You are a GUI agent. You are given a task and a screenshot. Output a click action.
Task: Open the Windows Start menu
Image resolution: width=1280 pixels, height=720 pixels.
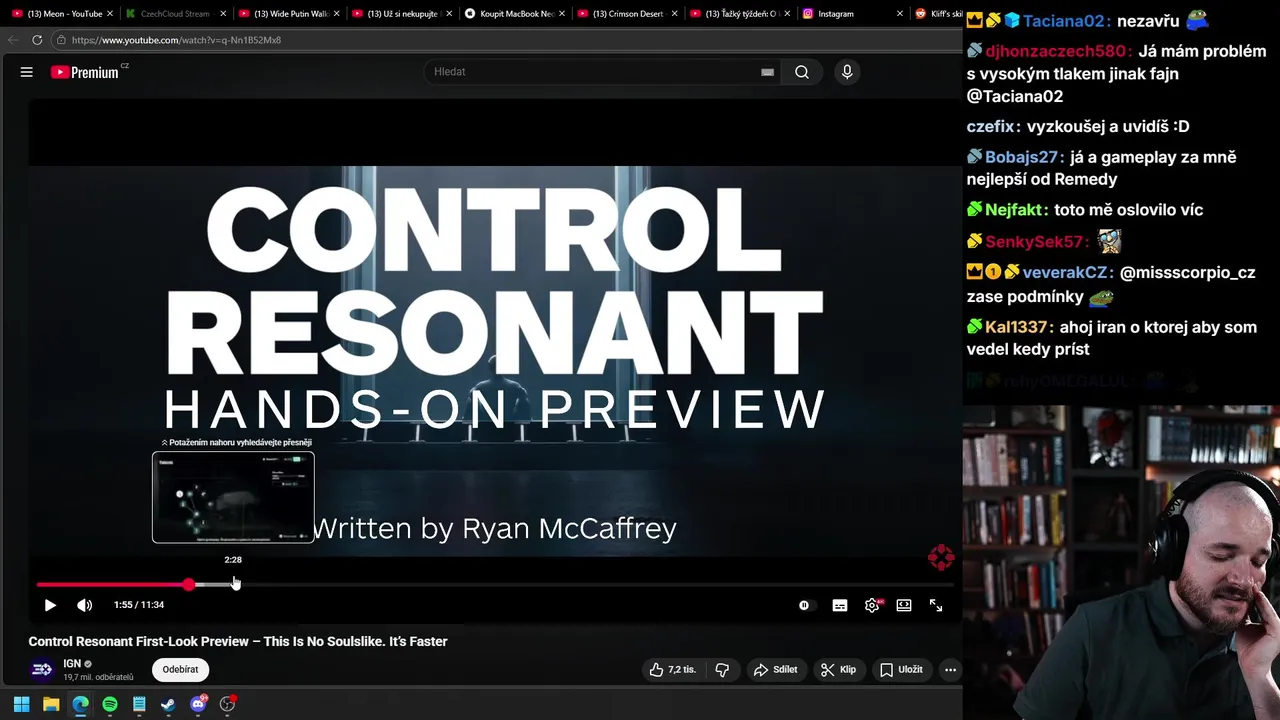click(21, 704)
